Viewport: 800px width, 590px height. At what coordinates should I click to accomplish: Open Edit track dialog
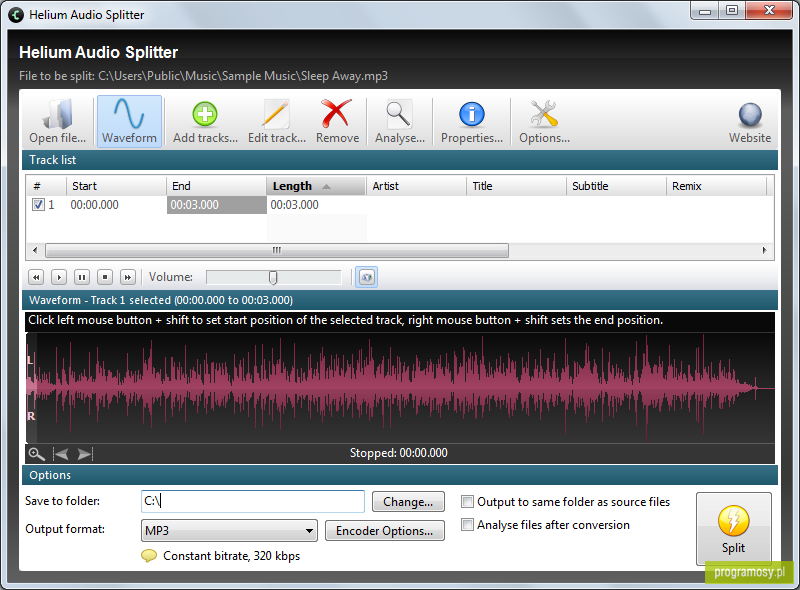[x=277, y=121]
